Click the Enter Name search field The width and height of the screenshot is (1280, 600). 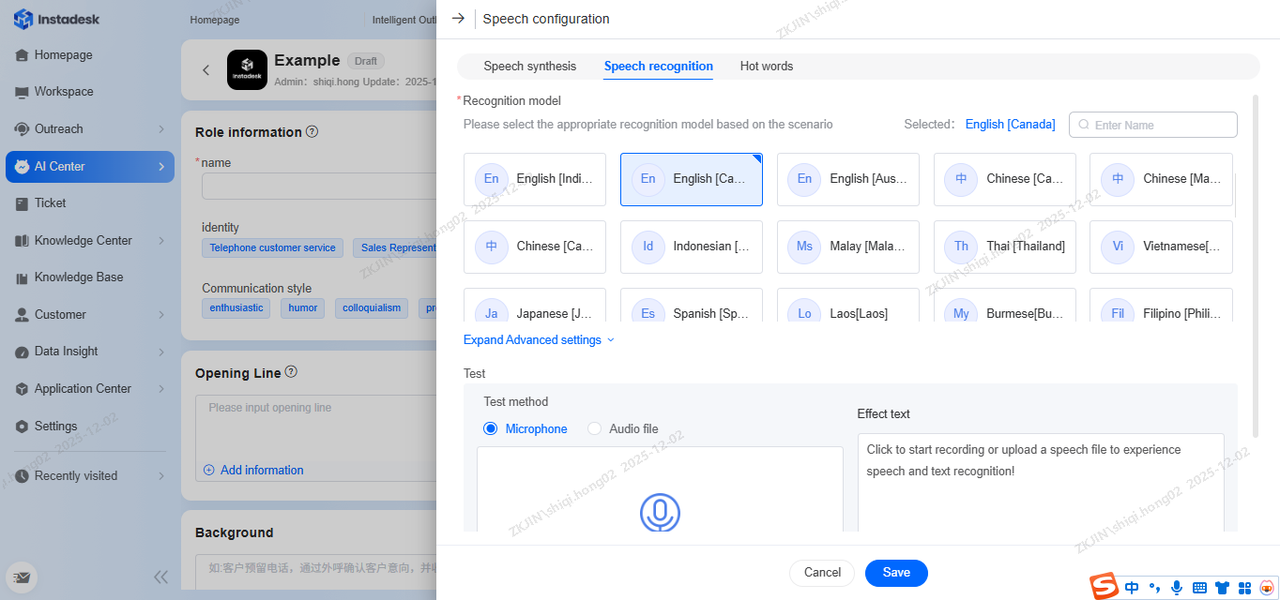click(1162, 125)
